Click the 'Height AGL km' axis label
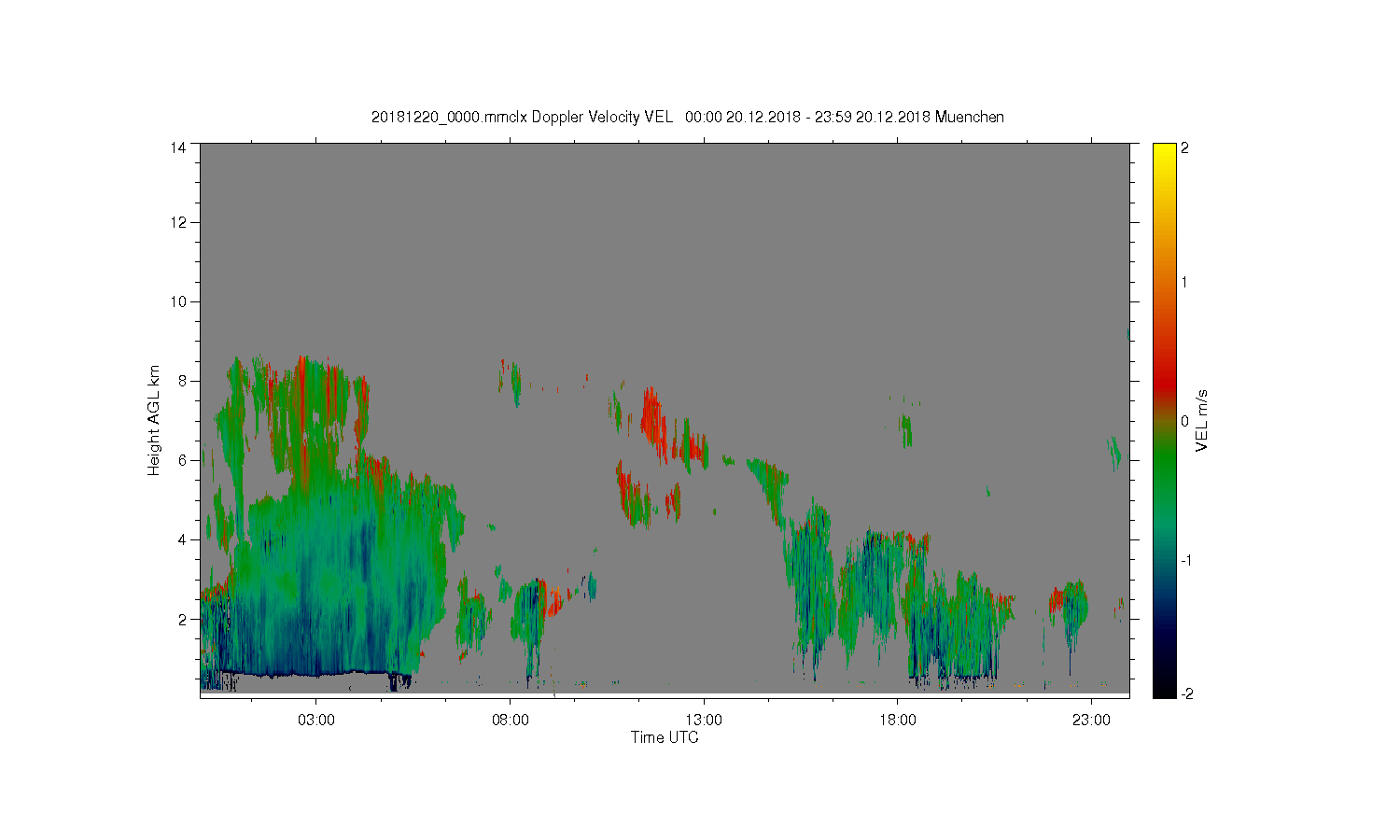Screen dimensions: 1400x840 coord(154,420)
